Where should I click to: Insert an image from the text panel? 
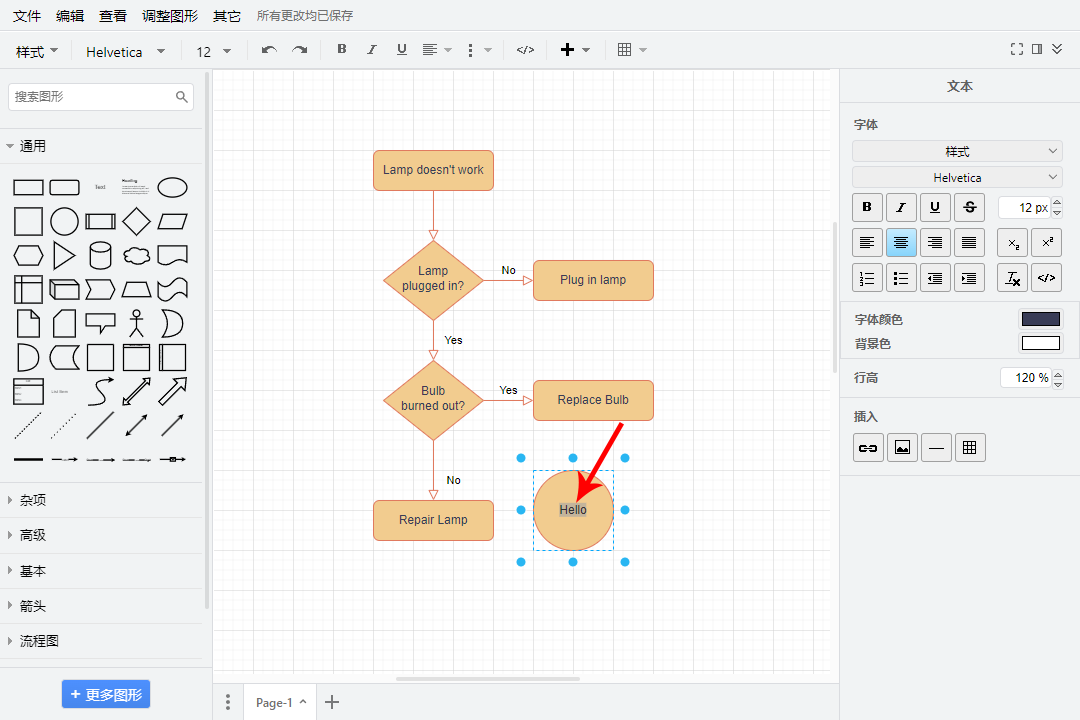pos(902,448)
